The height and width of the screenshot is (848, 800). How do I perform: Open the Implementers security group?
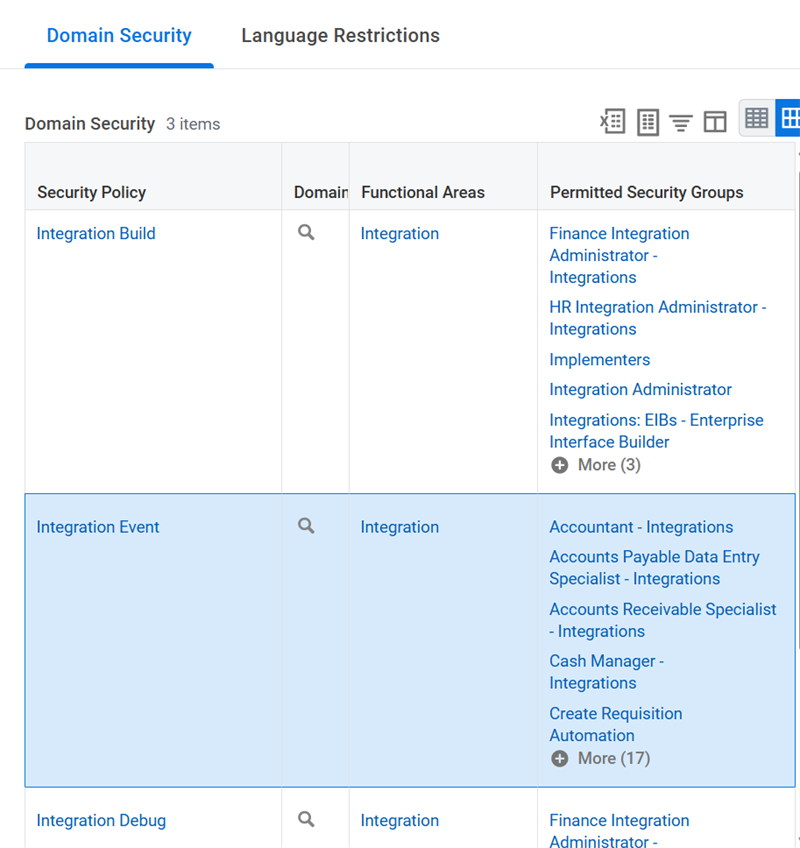(x=599, y=360)
